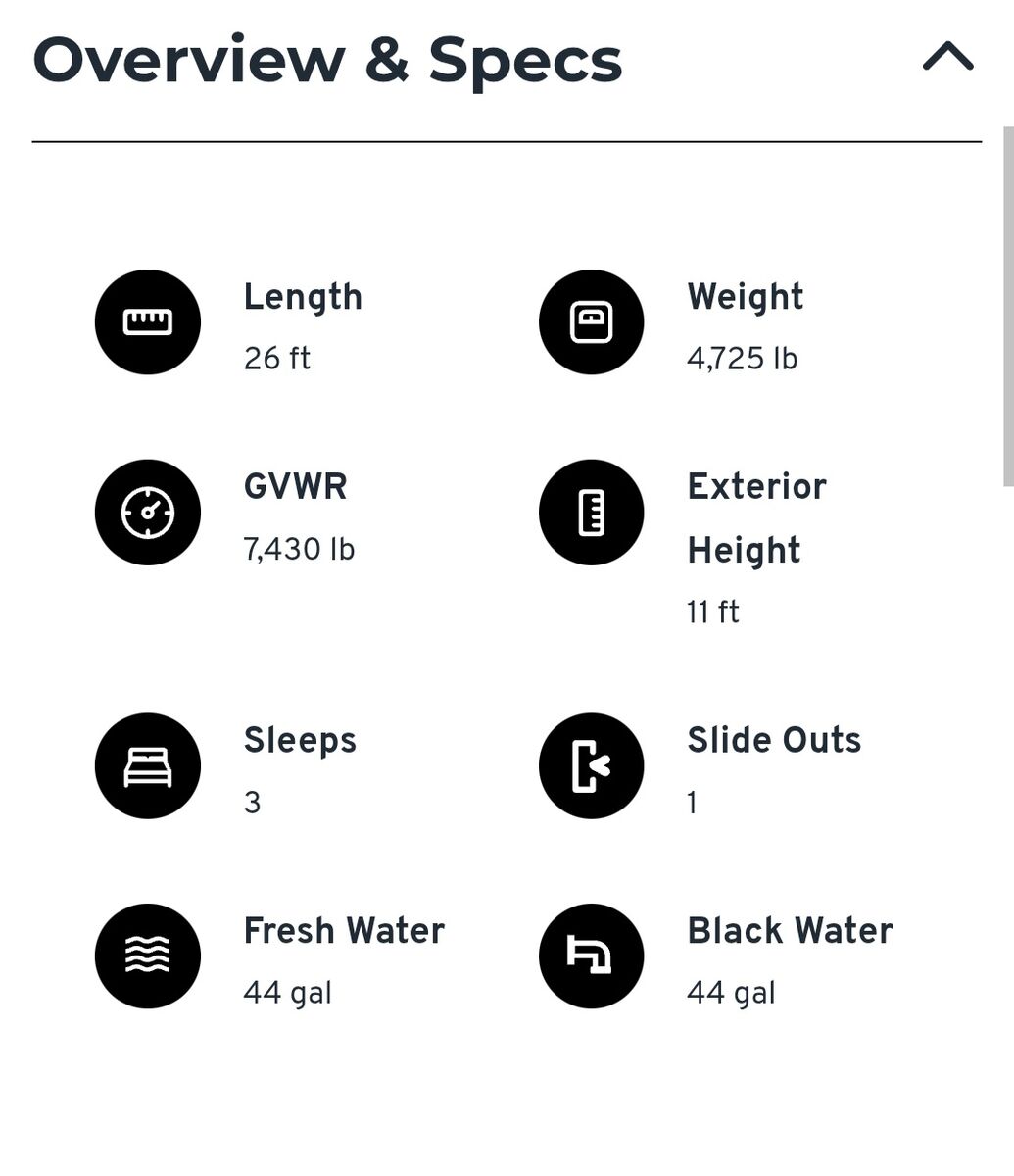Click the GVWR label text
The width and height of the screenshot is (1014, 1176).
[295, 487]
